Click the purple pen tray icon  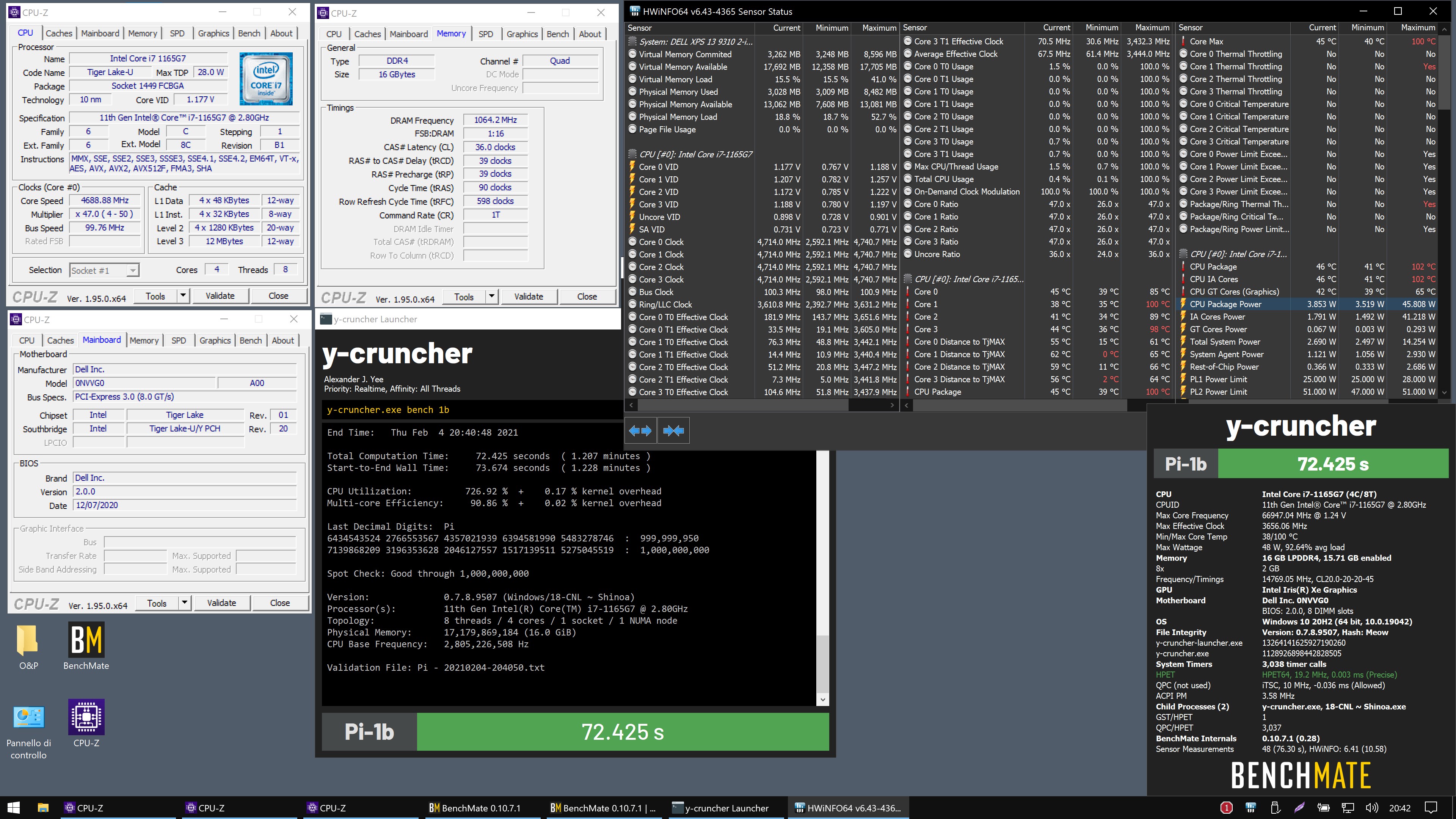pyautogui.click(x=1299, y=808)
